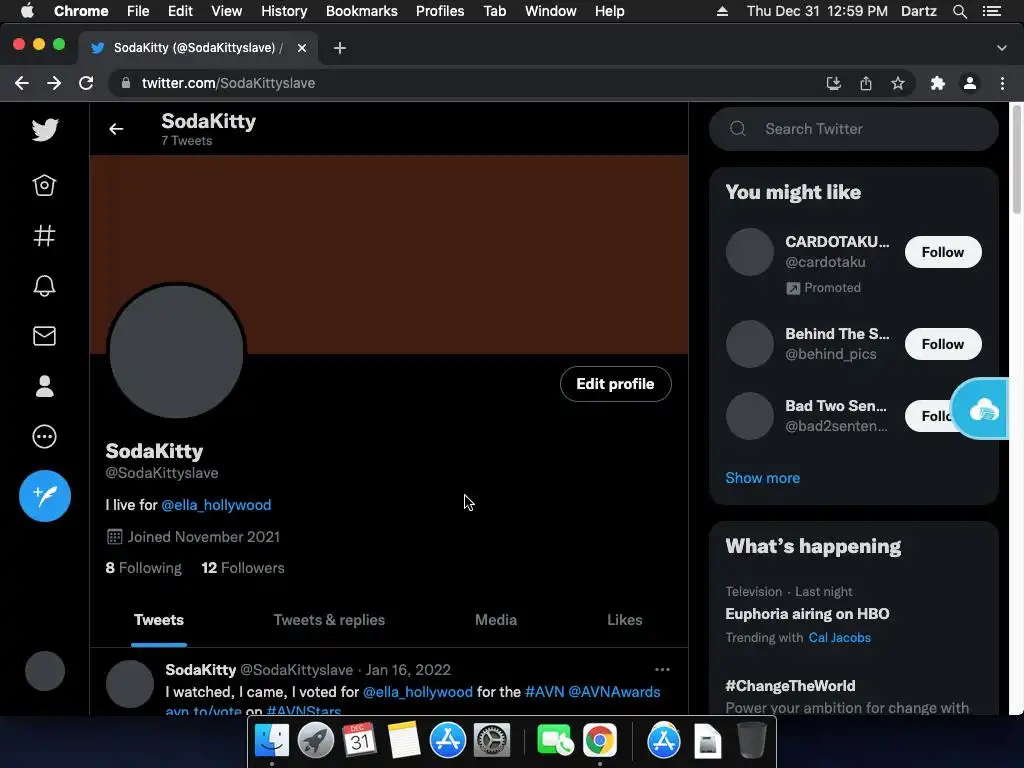The width and height of the screenshot is (1024, 768).
Task: Open the History menu in menu bar
Action: pos(283,11)
